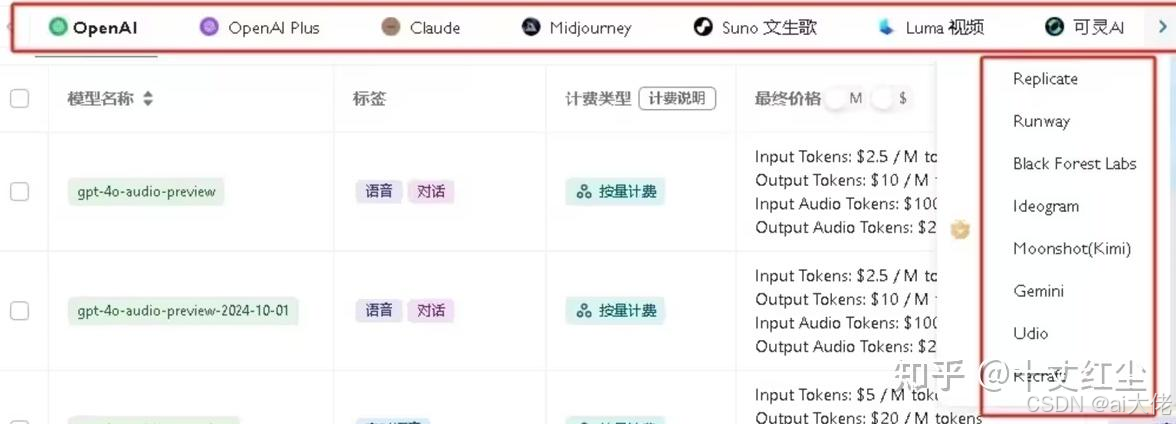Click the 计费说明 button
This screenshot has width=1176, height=424.
pos(677,98)
